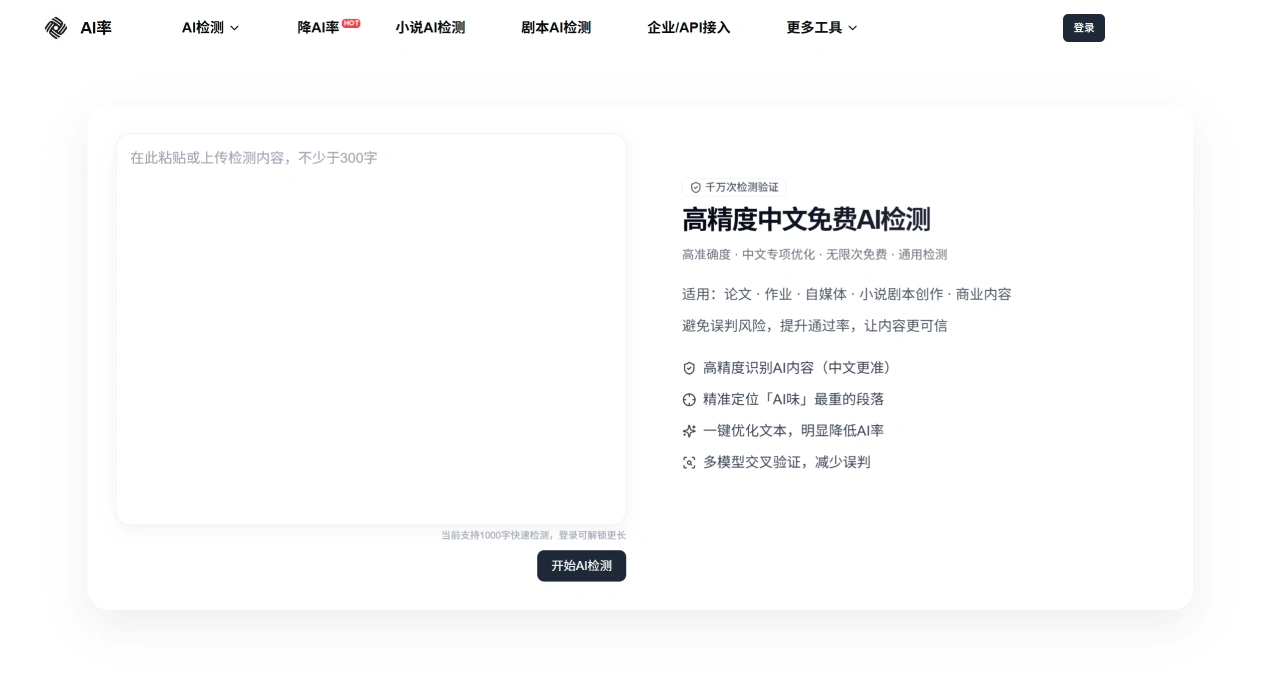Go to 剧本AI检测
Screen dimensions: 1280x698
(556, 28)
